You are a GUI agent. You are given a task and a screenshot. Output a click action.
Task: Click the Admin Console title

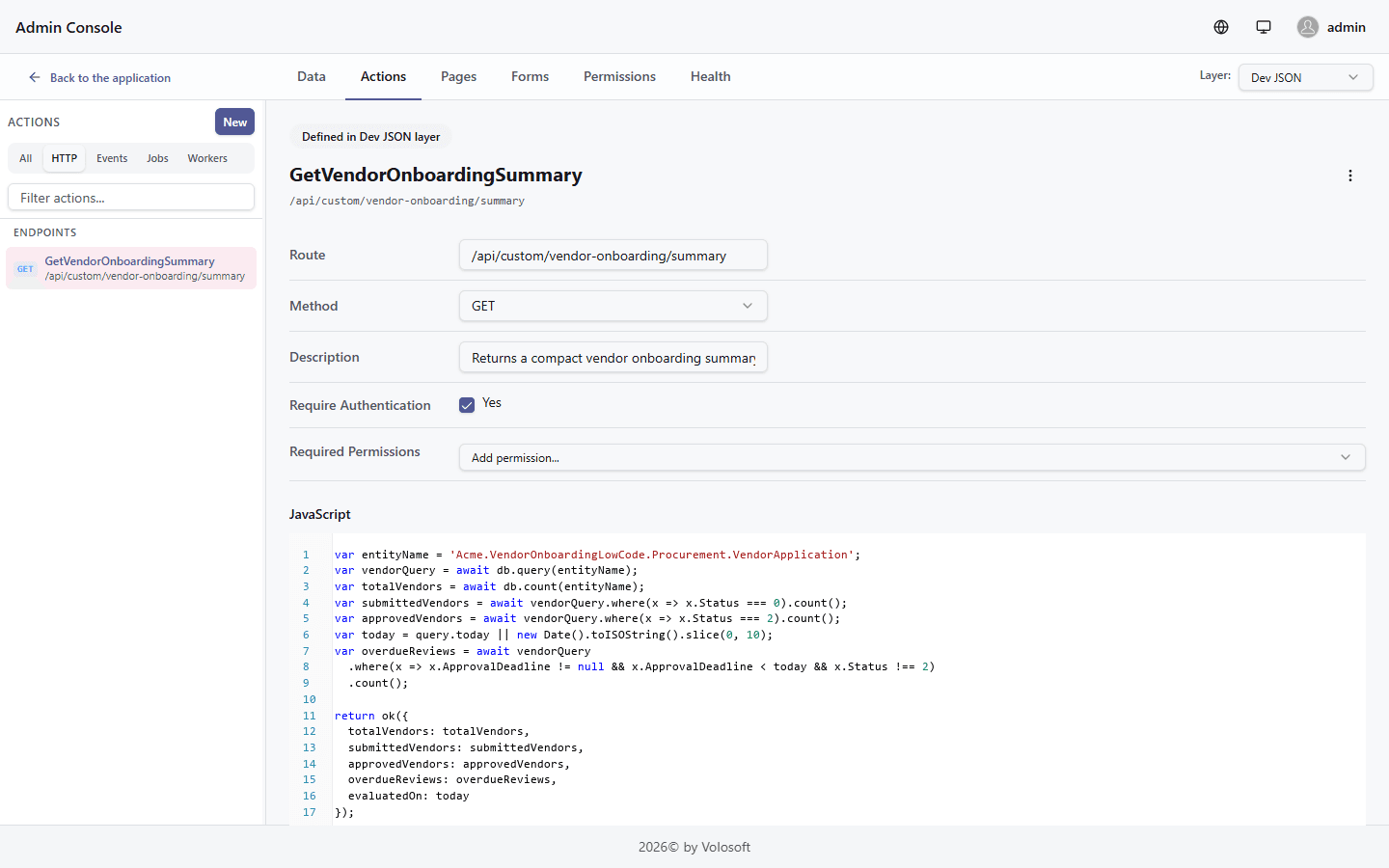(68, 27)
